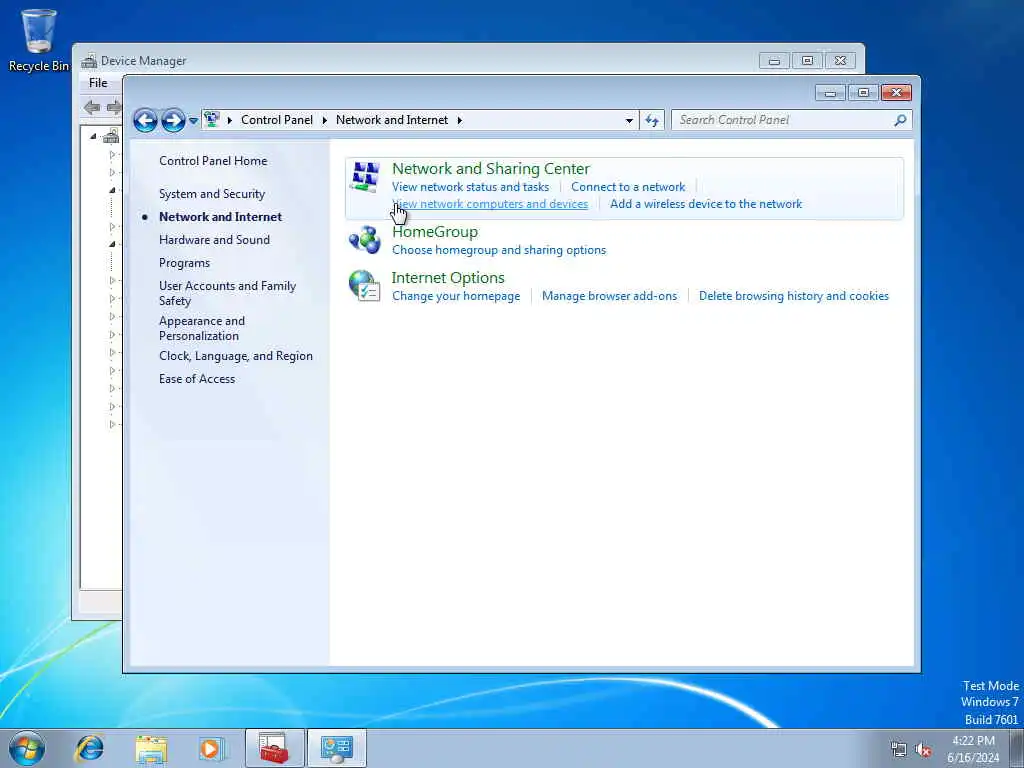Click Add a wireless device to the network
Image resolution: width=1024 pixels, height=768 pixels.
(x=706, y=204)
